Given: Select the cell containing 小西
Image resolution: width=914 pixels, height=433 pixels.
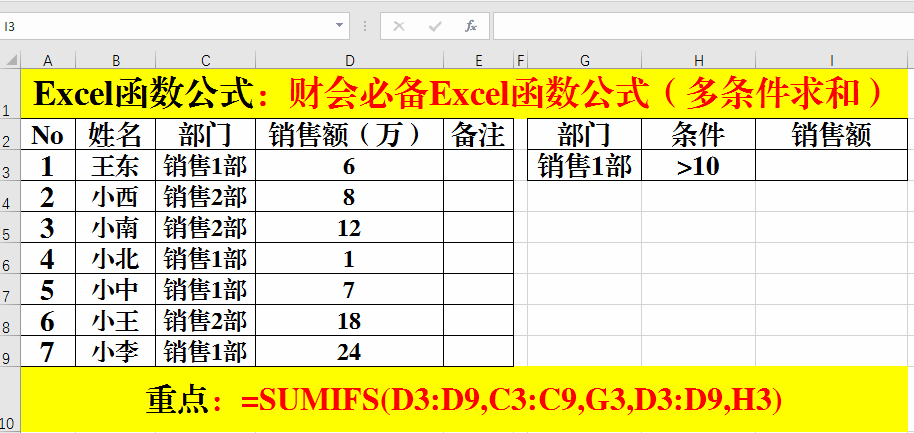Looking at the screenshot, I should point(115,196).
